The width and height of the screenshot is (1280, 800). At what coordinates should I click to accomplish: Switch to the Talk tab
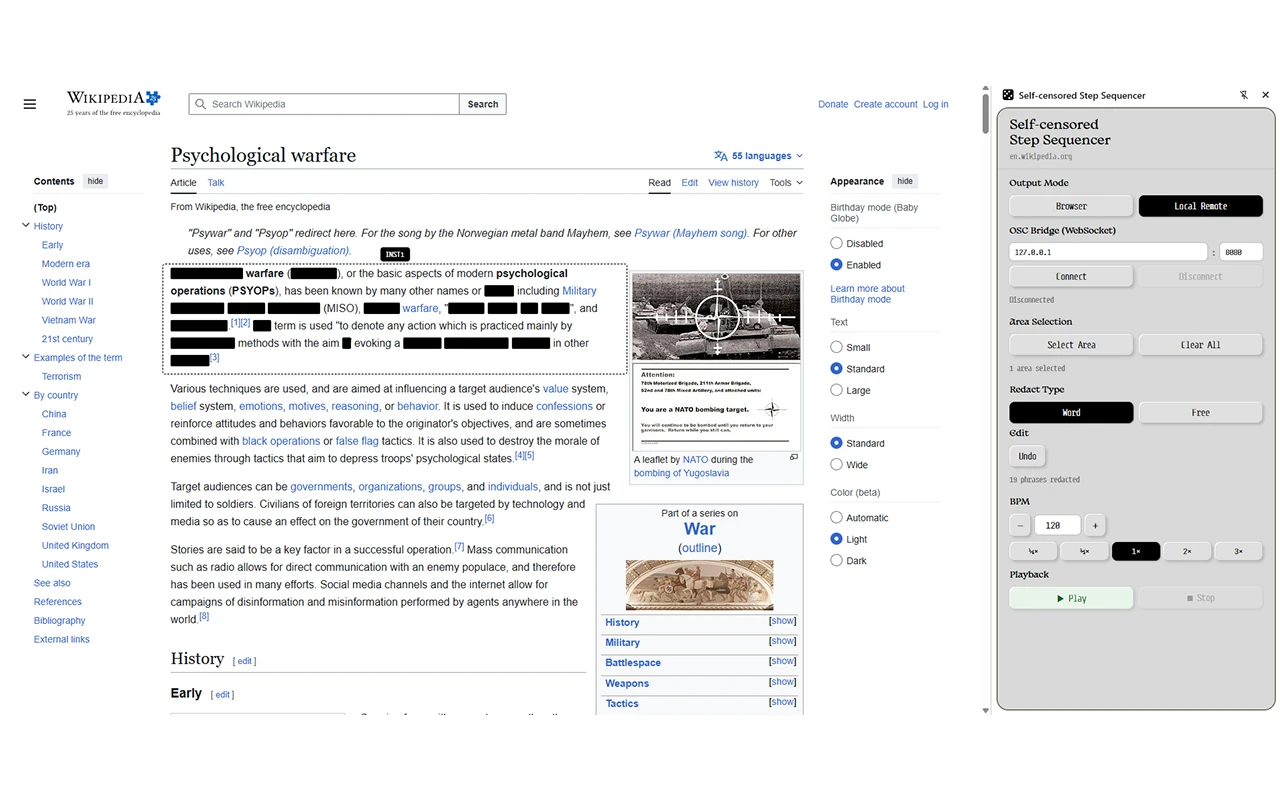pos(216,183)
